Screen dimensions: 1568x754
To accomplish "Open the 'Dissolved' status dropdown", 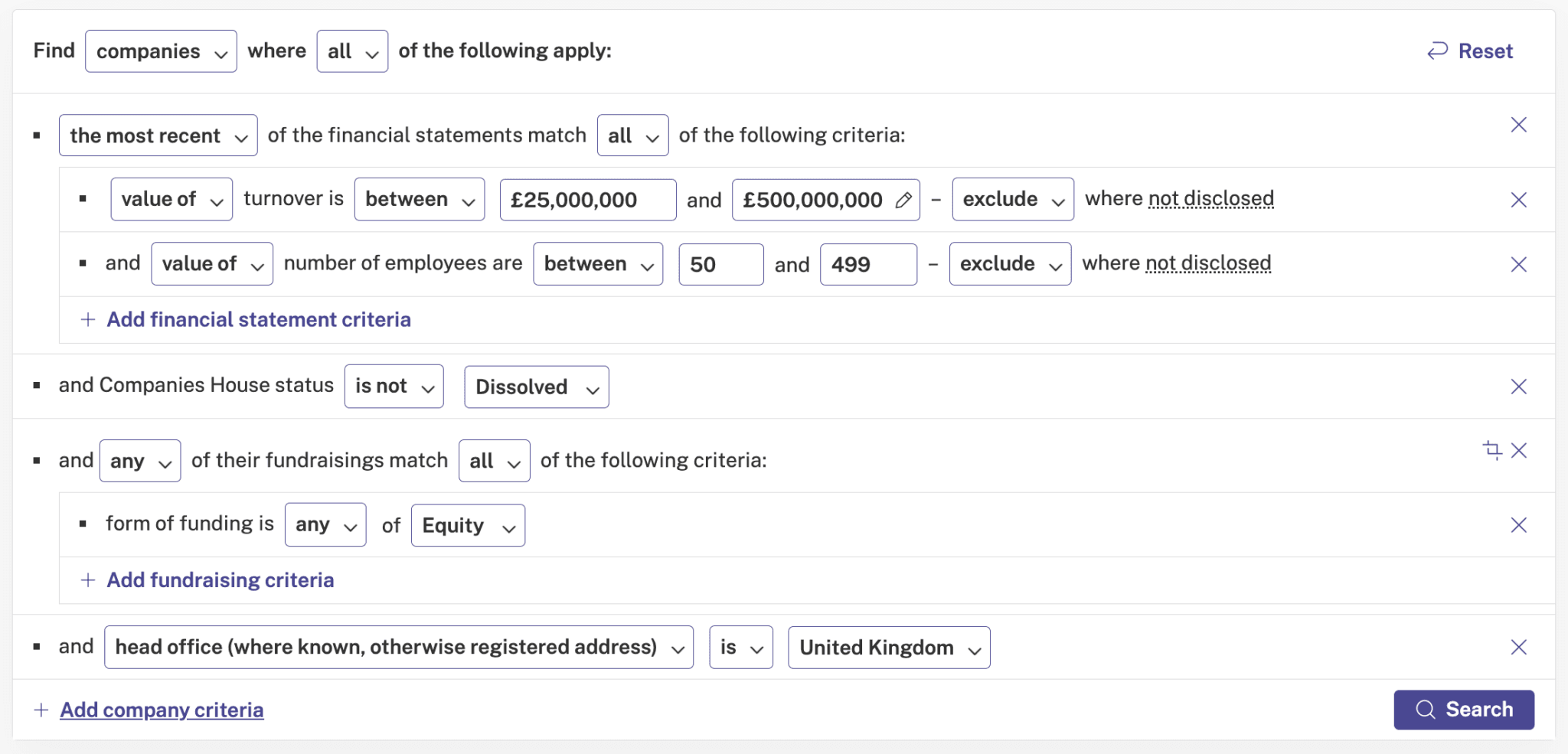I will pyautogui.click(x=537, y=387).
